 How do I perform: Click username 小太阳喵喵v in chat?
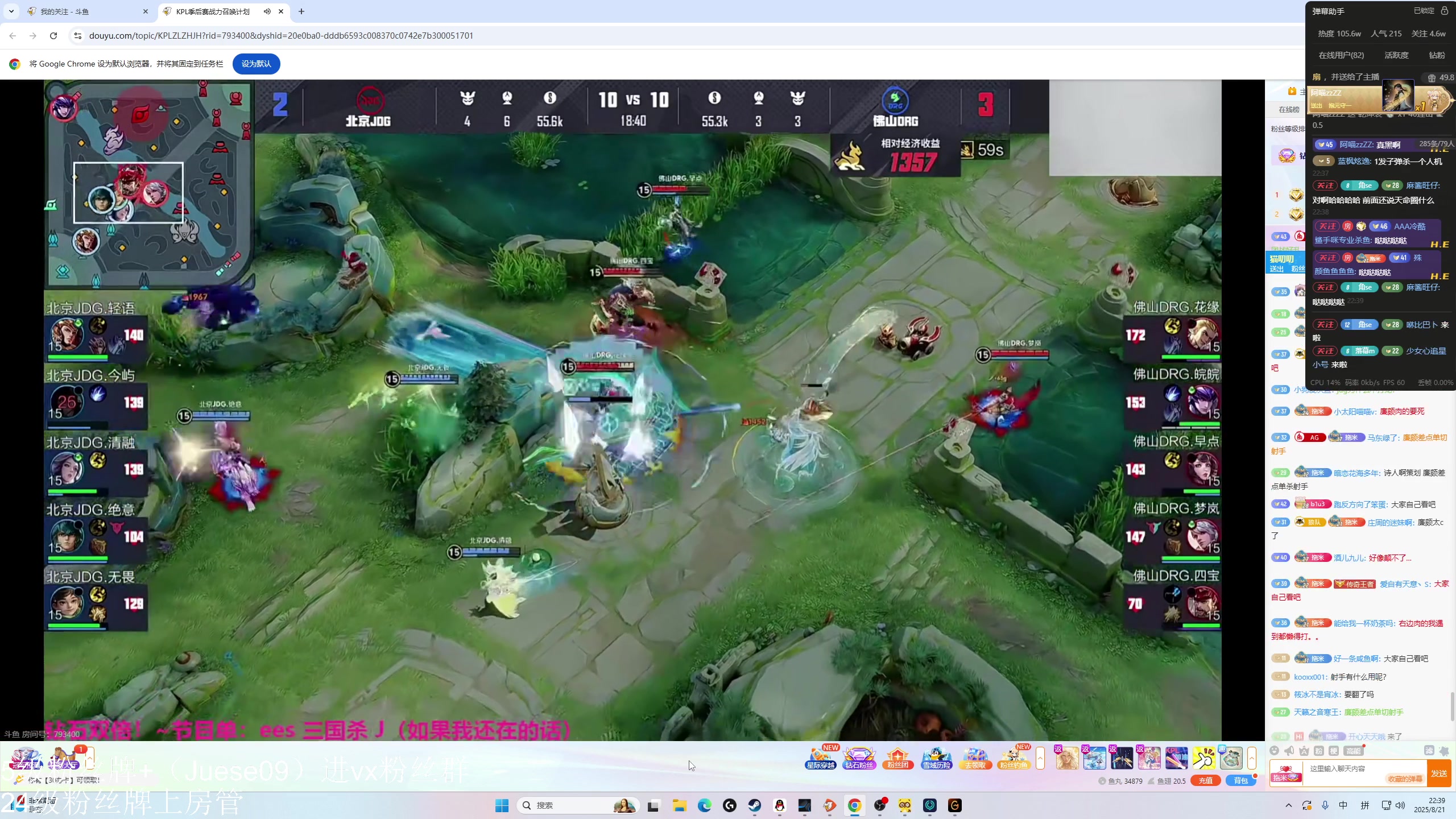pos(1355,411)
